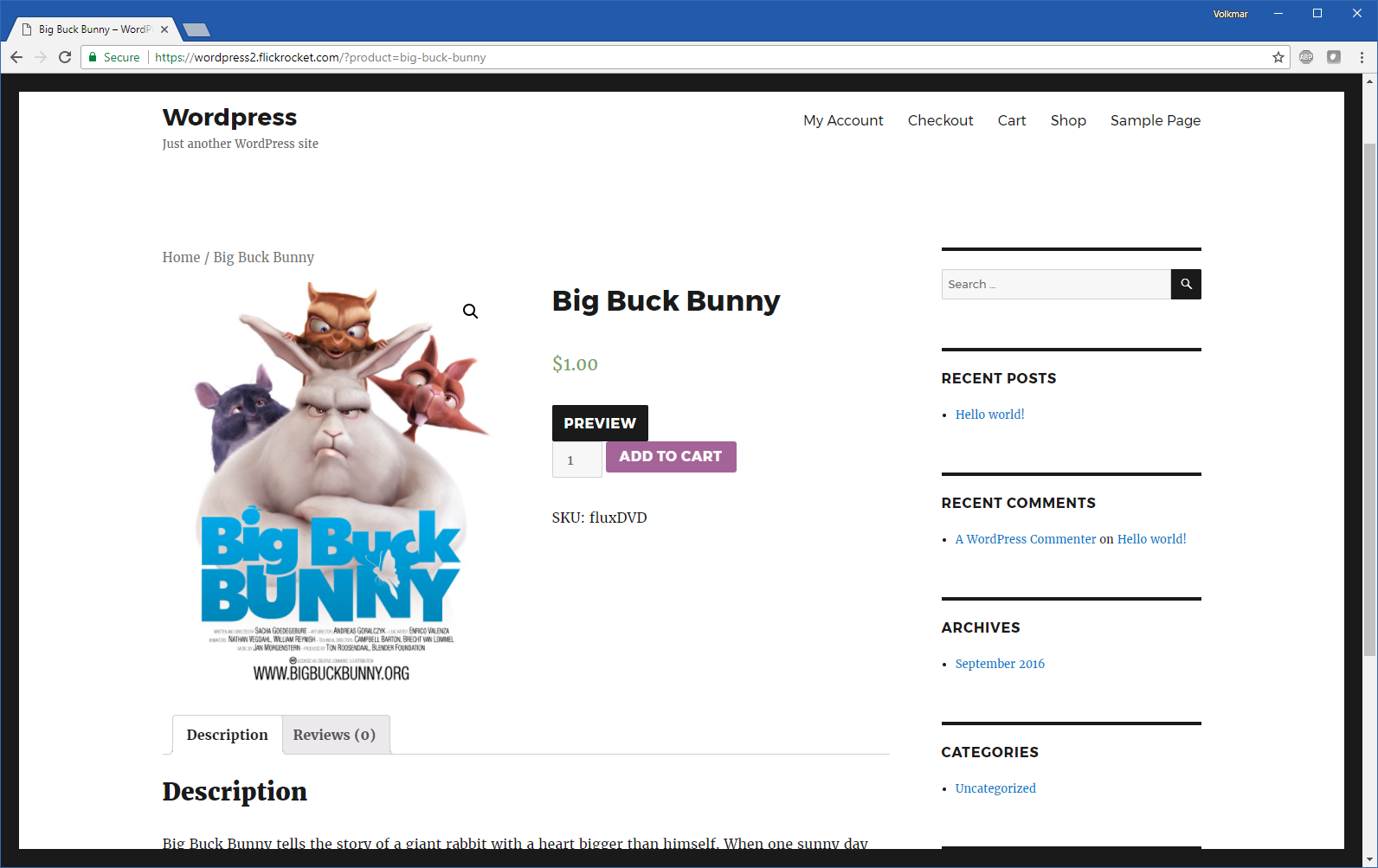Bookmark page with the star icon

click(x=1278, y=57)
